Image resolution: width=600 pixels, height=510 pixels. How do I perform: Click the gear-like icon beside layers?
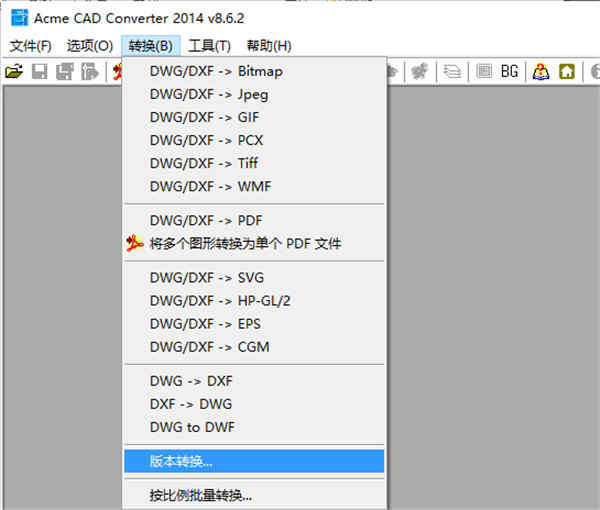(420, 72)
